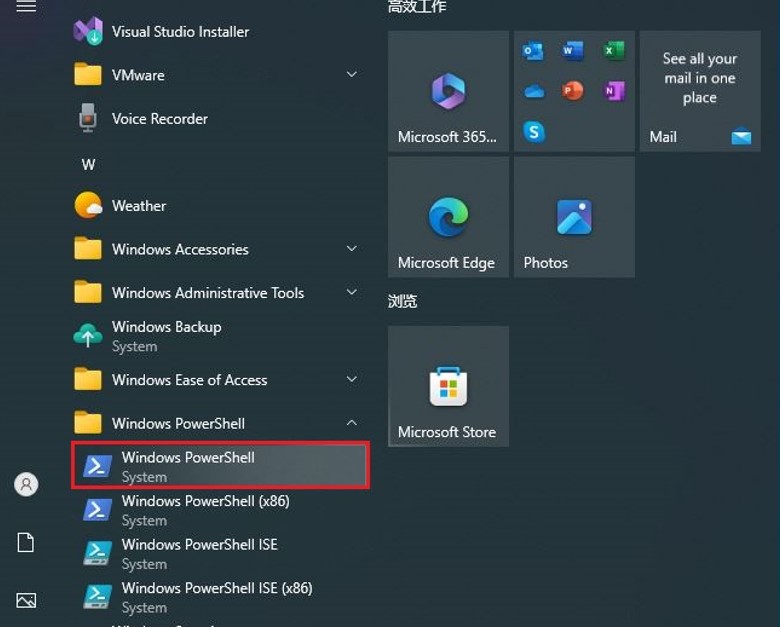Expand Windows Administrative Tools chevron

click(x=351, y=292)
